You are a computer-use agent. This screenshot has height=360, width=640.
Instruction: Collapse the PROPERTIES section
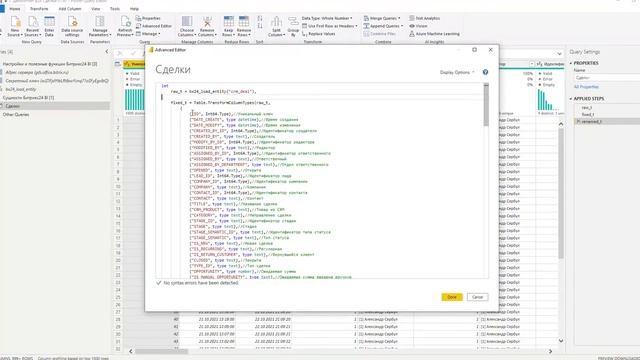tap(571, 63)
